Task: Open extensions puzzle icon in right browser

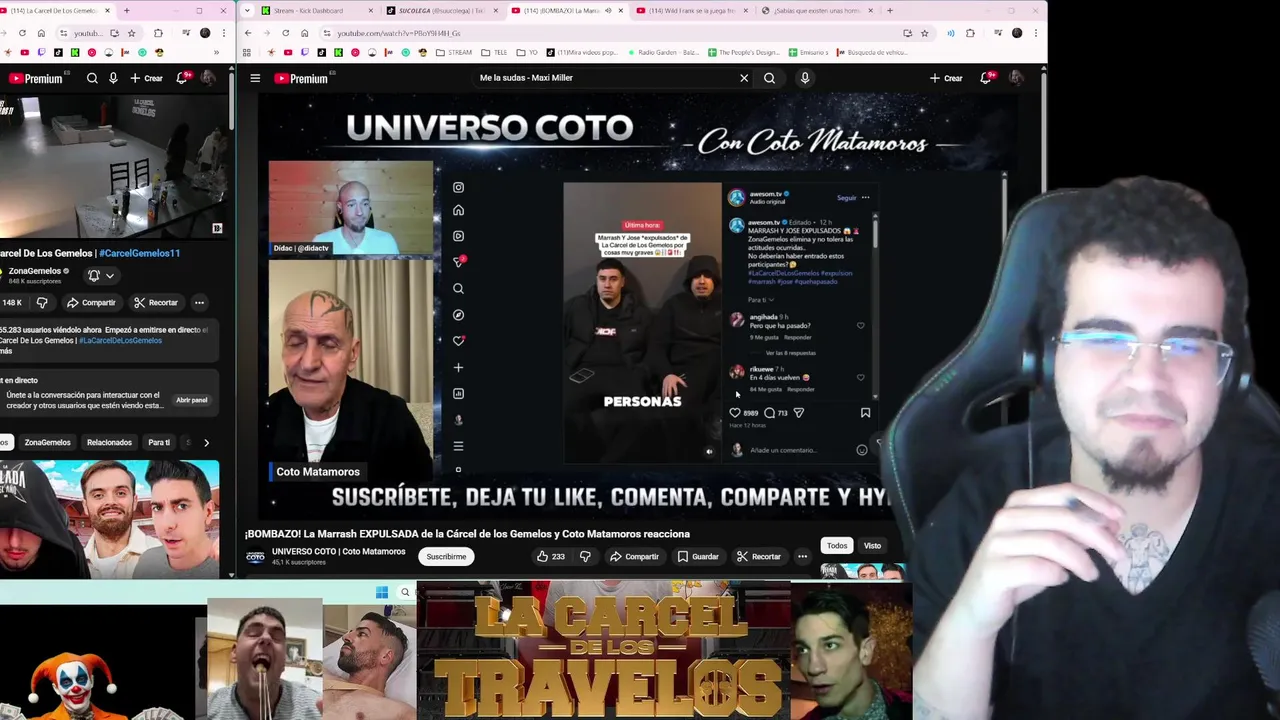Action: click(x=970, y=33)
